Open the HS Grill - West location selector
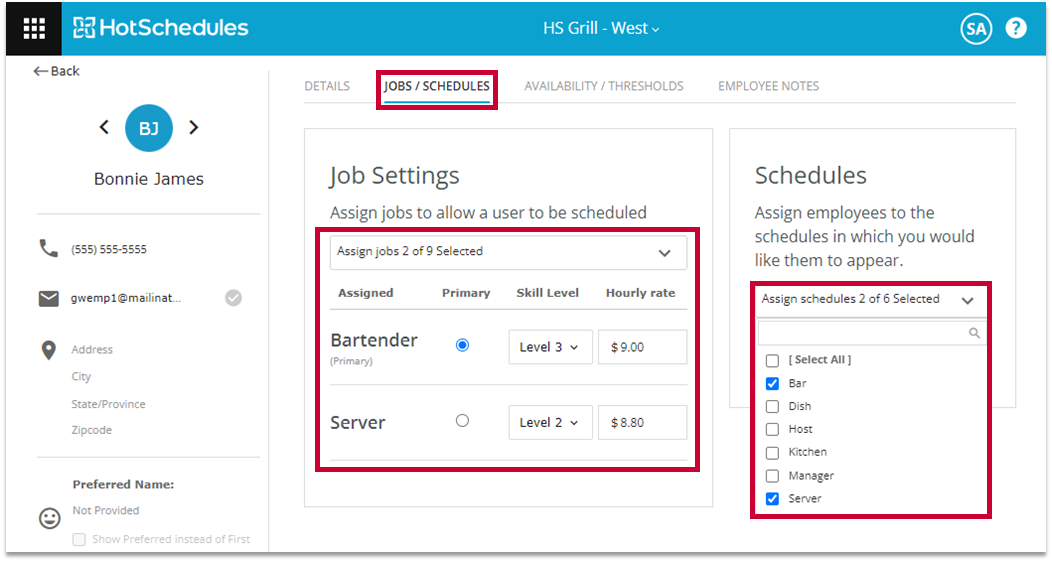 (x=601, y=28)
